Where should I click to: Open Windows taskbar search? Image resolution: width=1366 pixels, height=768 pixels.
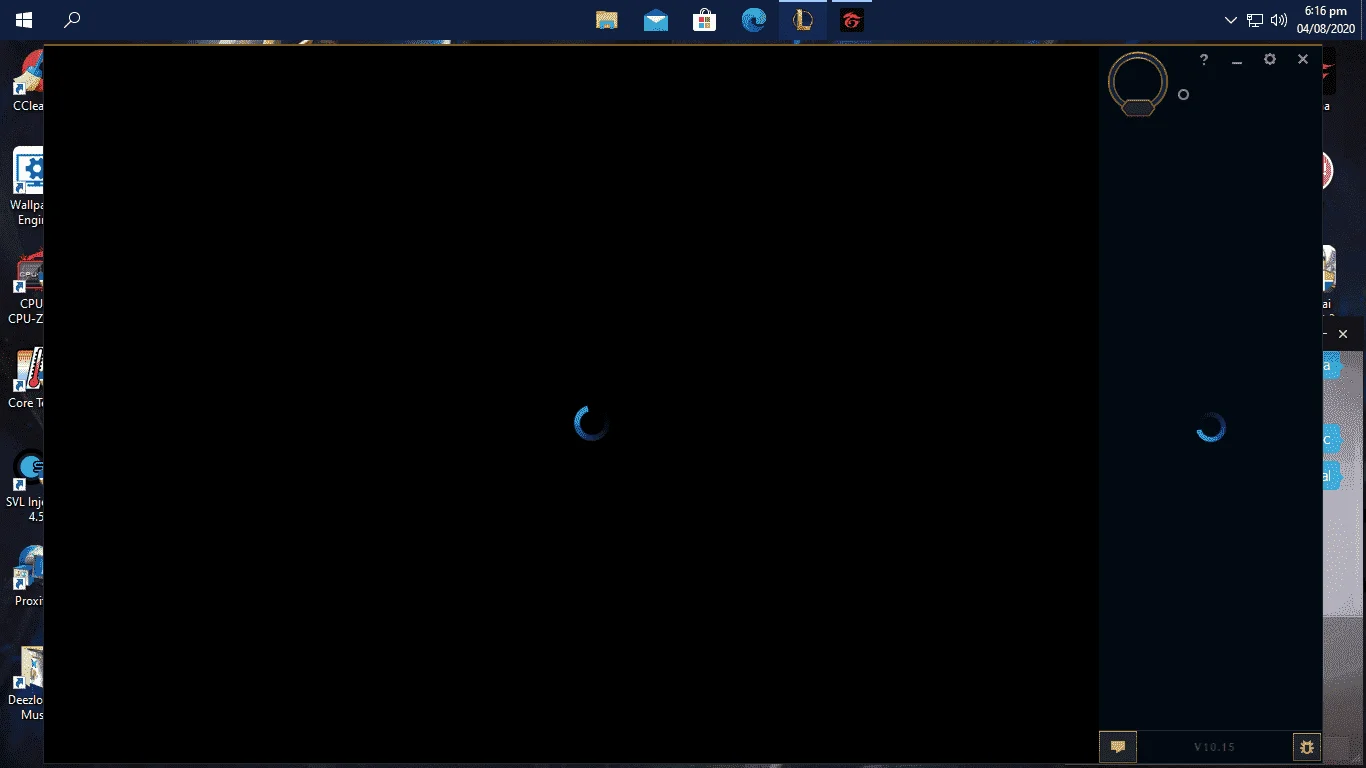click(x=72, y=20)
